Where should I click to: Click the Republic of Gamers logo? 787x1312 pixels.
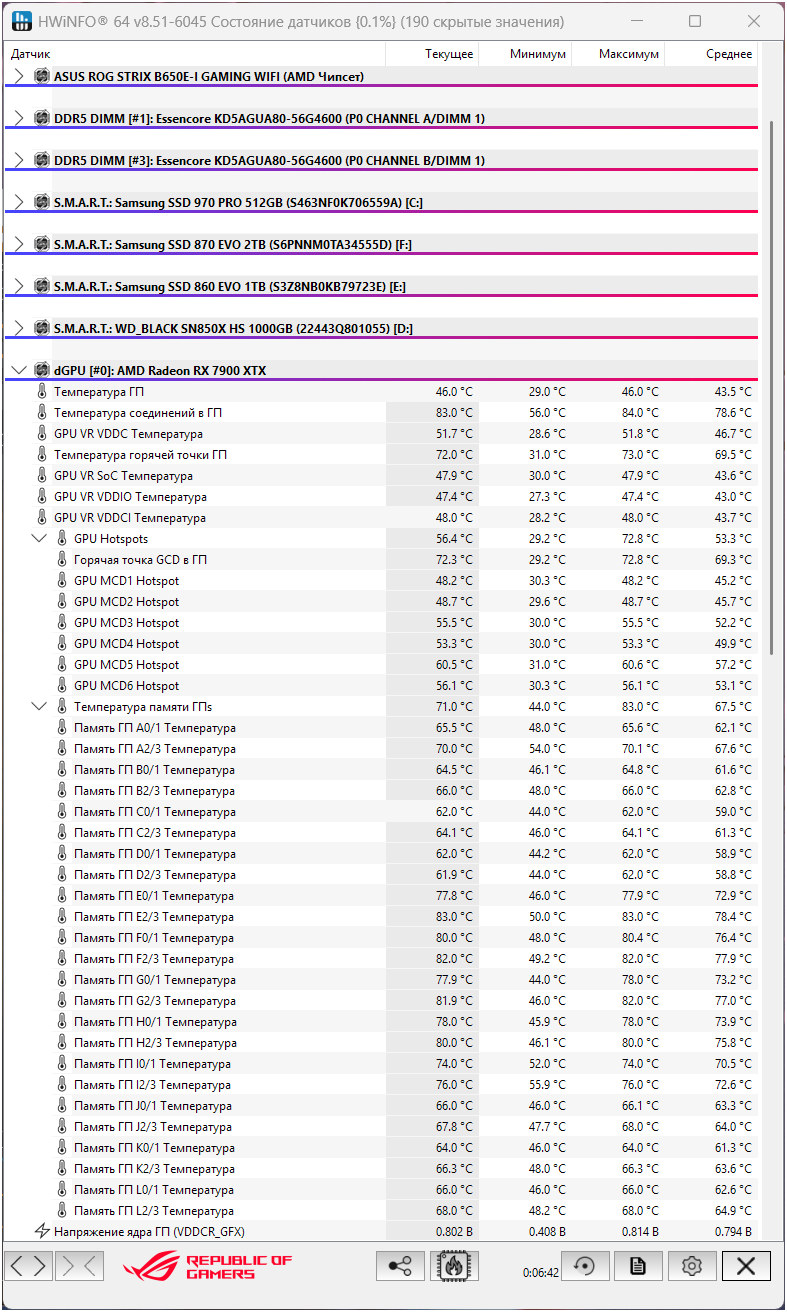coord(208,1266)
